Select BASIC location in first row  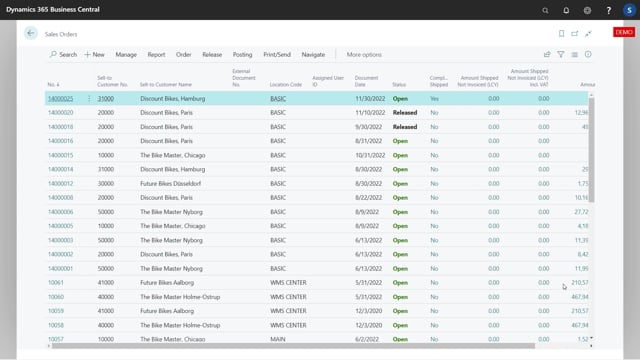pos(278,98)
